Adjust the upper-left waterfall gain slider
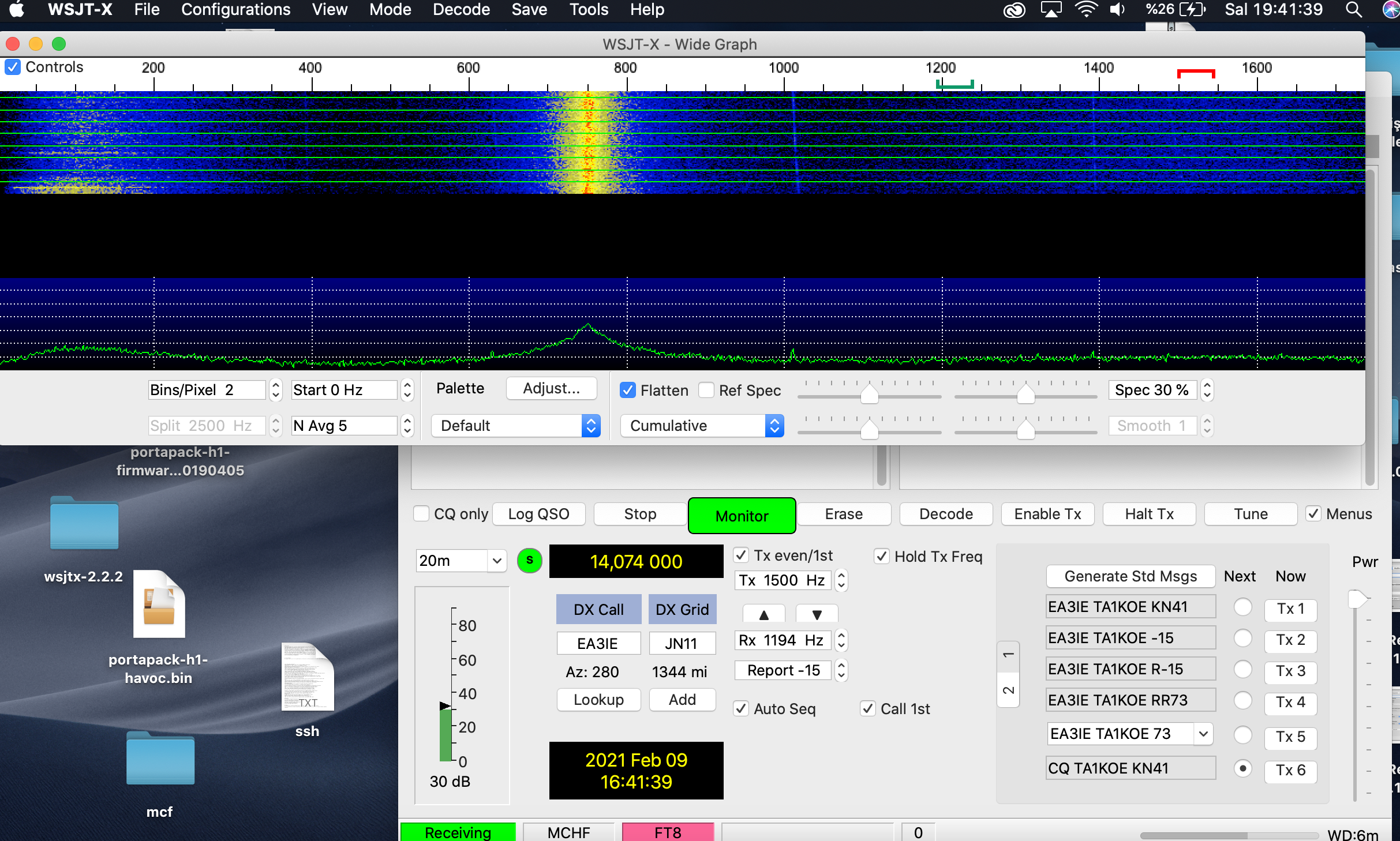1400x841 pixels. (x=869, y=393)
